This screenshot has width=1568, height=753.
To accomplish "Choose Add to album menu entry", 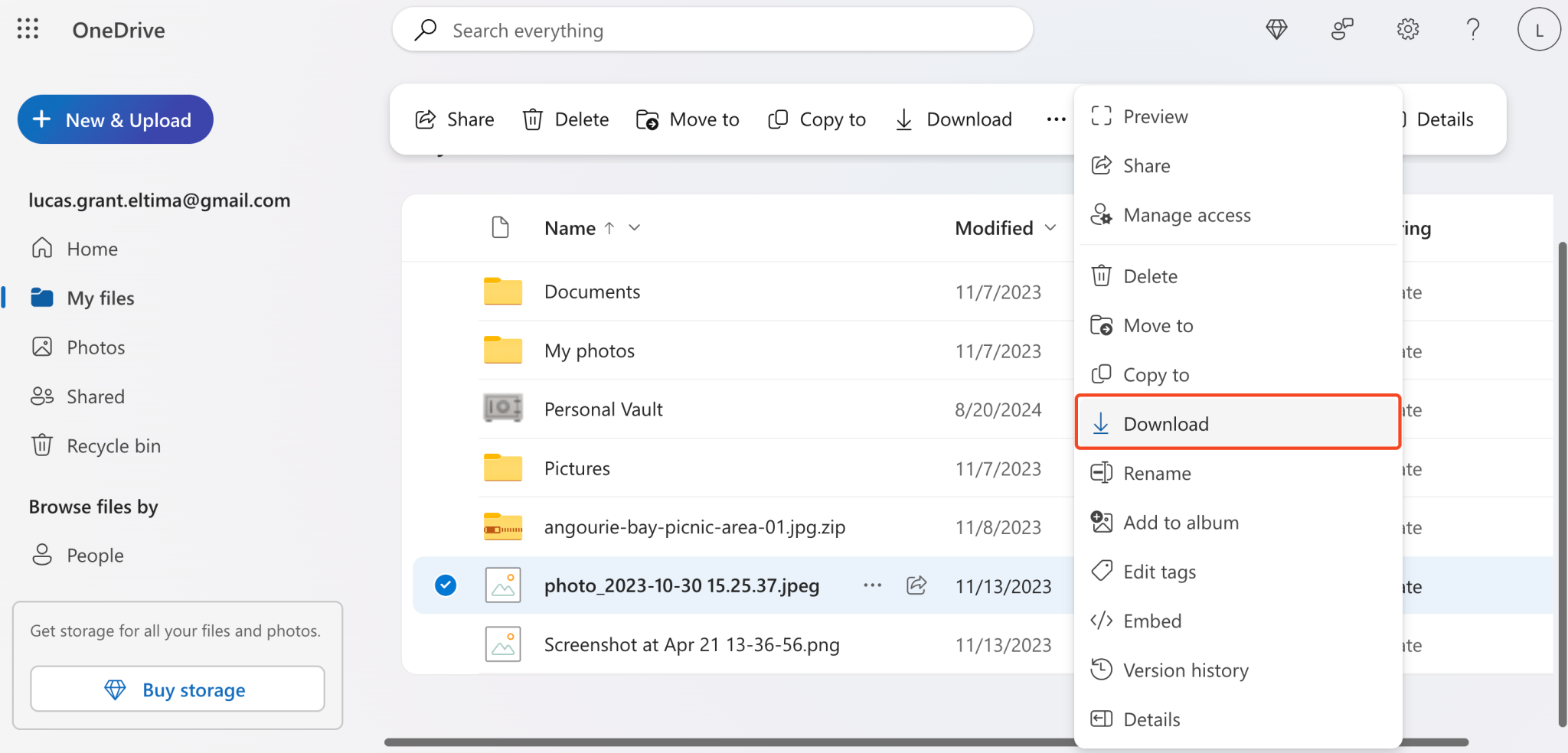I will click(1238, 523).
